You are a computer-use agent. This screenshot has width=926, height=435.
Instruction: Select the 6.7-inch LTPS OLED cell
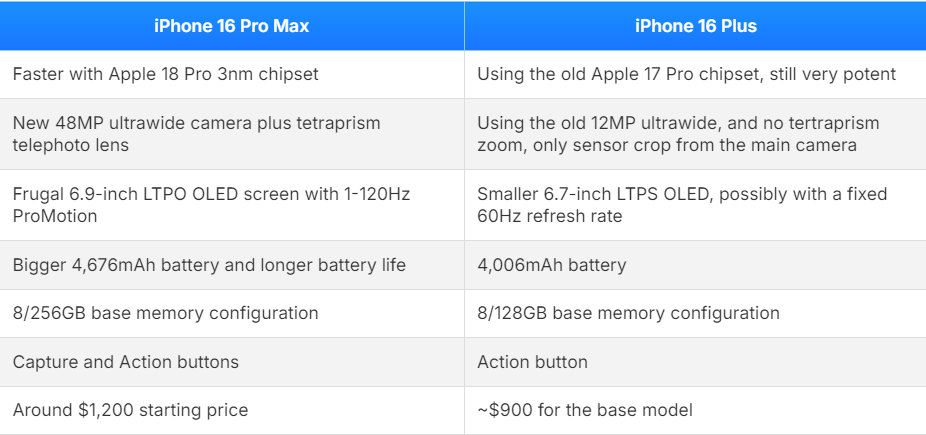click(682, 204)
